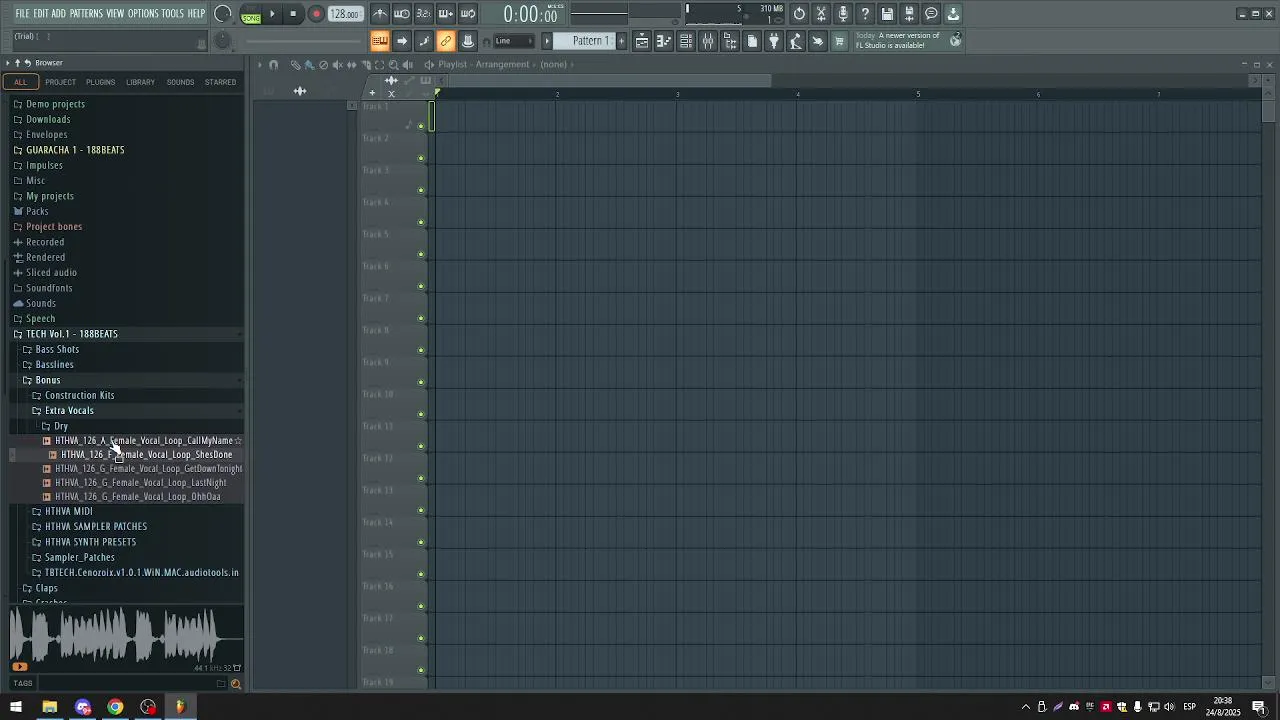Open the FILE menu

[22, 14]
